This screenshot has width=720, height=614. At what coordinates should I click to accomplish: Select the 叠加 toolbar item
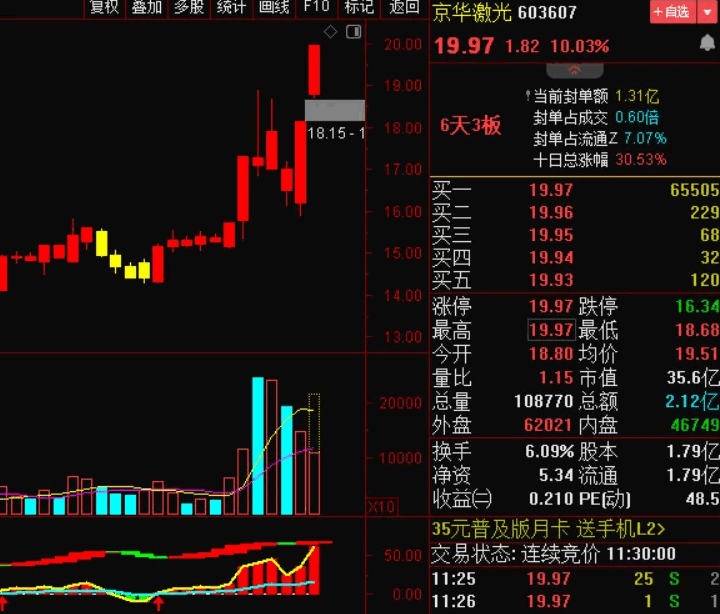[146, 7]
